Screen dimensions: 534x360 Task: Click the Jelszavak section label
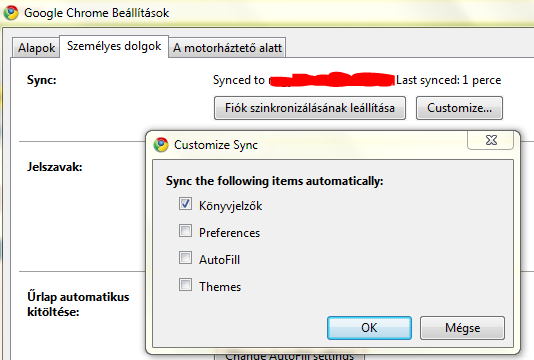54,167
